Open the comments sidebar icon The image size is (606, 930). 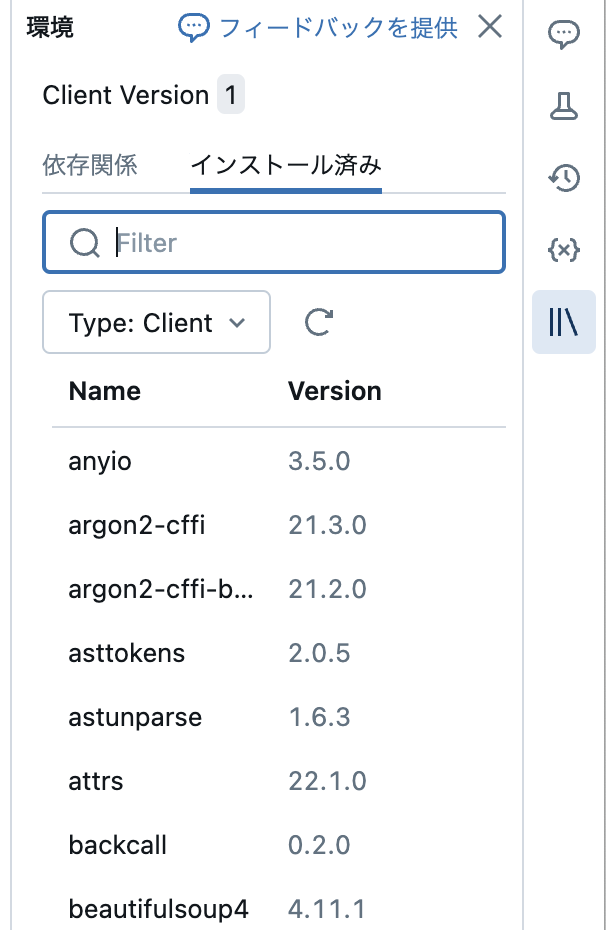564,35
